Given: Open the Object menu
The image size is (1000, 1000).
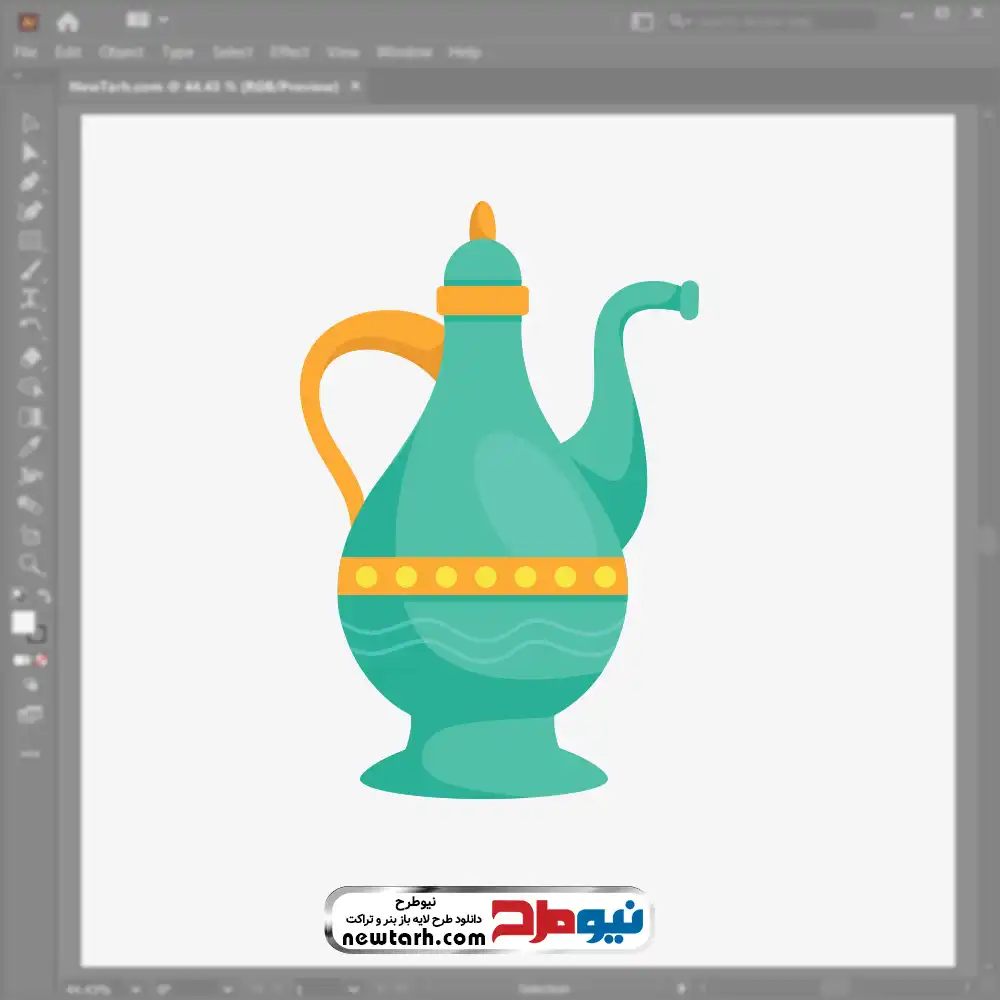Looking at the screenshot, I should [119, 52].
